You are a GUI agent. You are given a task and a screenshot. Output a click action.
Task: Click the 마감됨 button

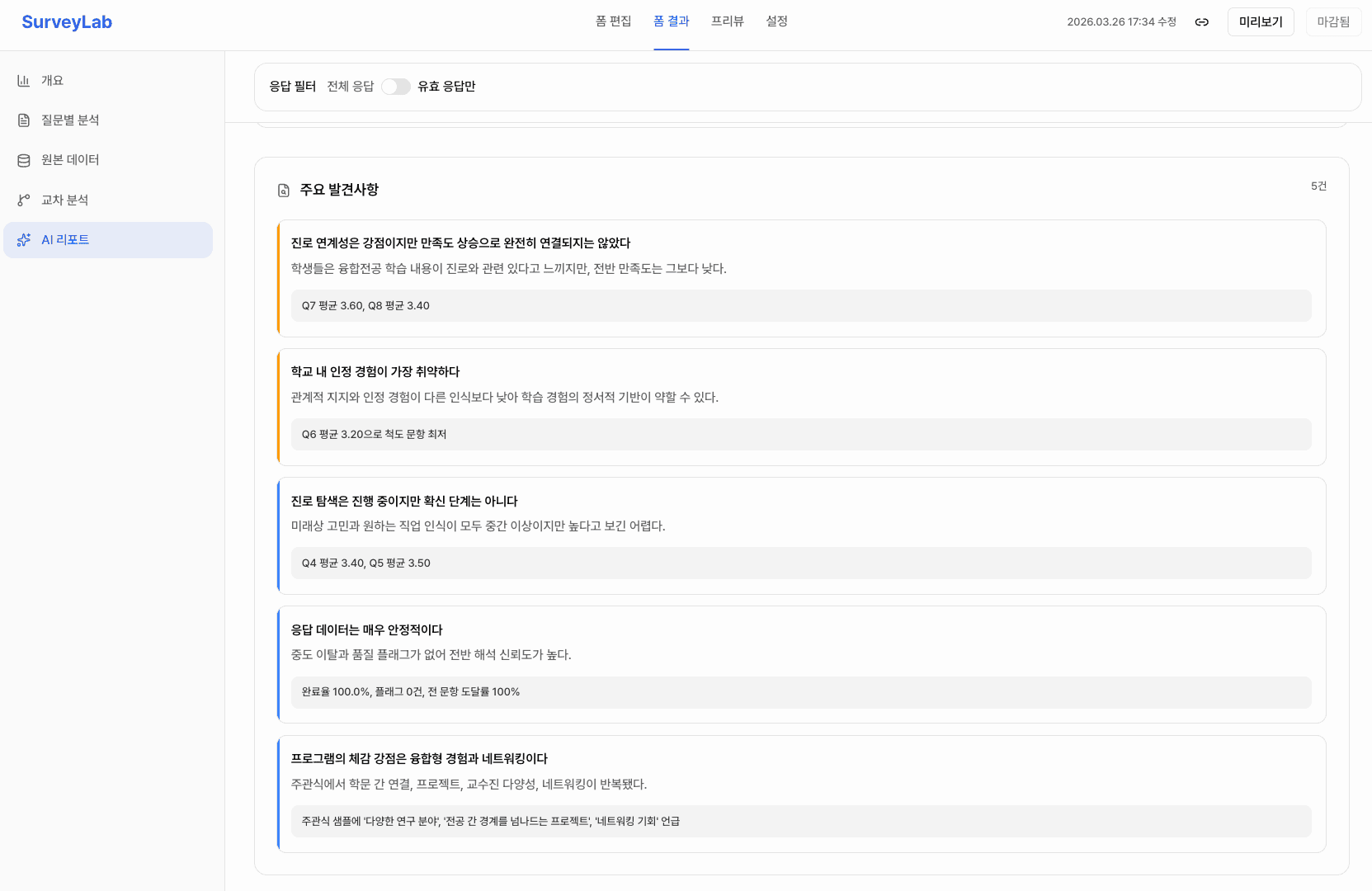point(1333,21)
